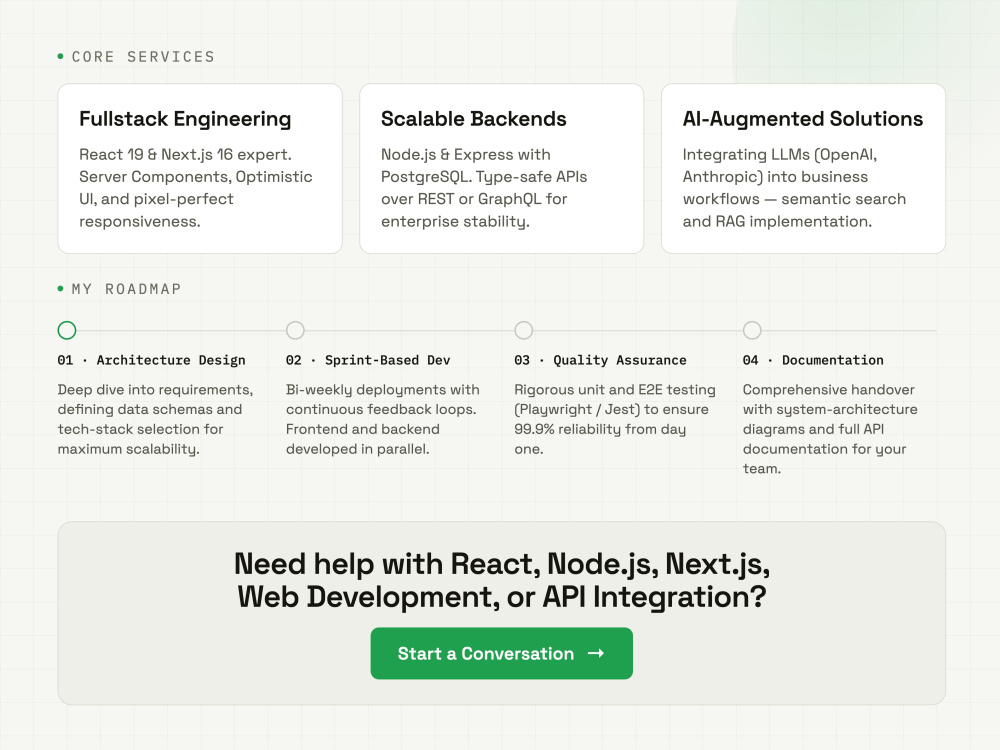Select the Architecture Design roadmap step circle

pos(67,330)
